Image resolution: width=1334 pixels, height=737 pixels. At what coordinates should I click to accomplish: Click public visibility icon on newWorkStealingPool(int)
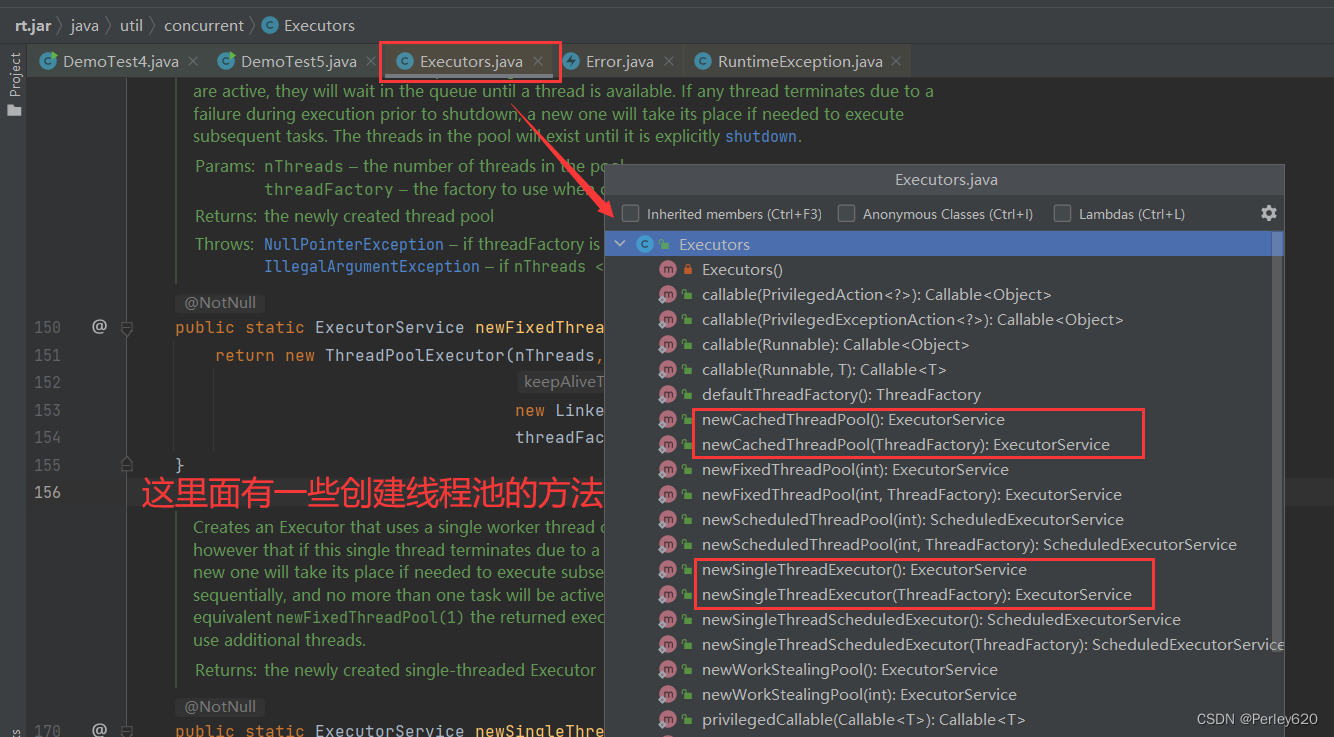point(688,695)
